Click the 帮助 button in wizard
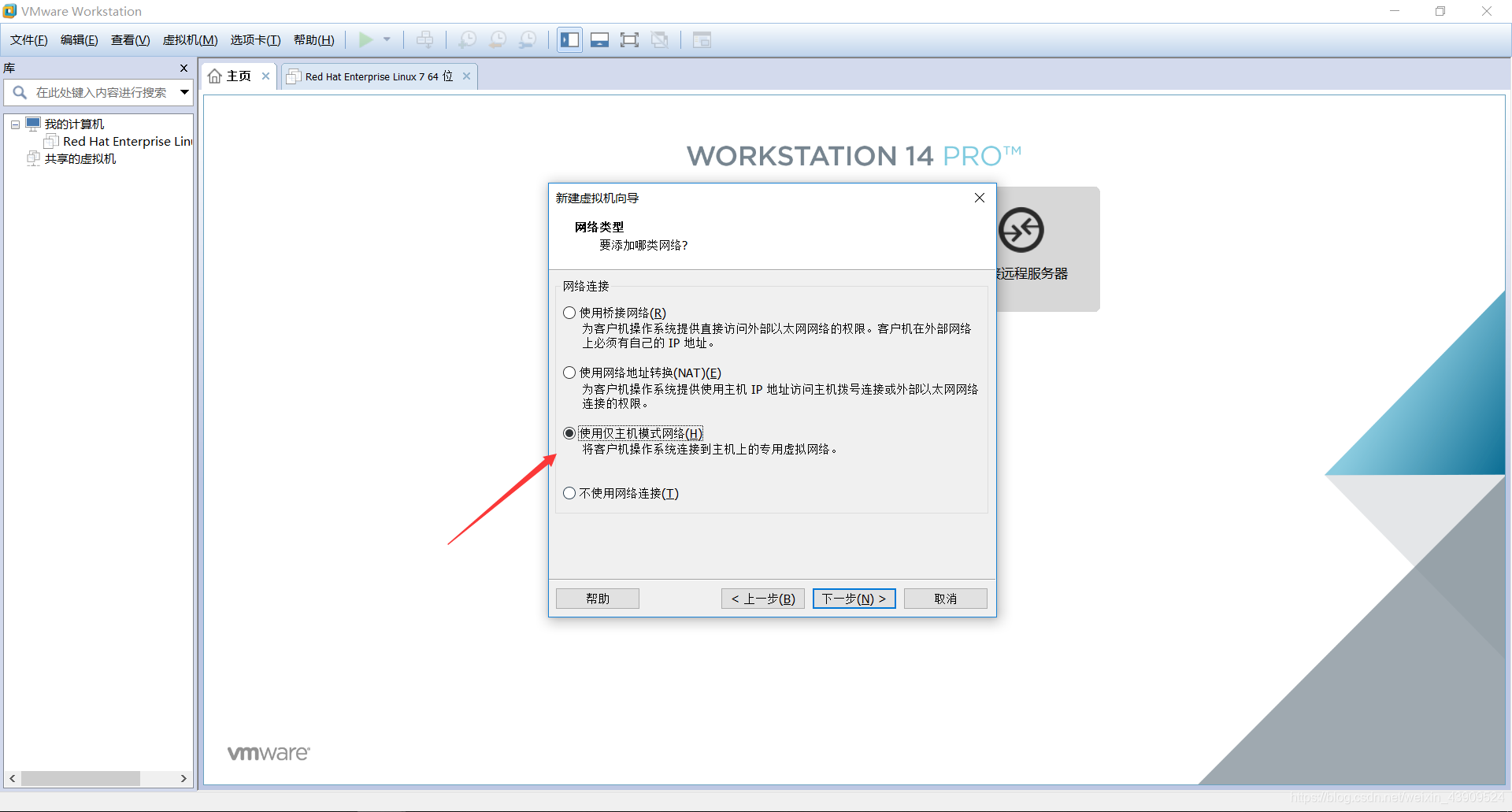The image size is (1512, 812). coord(598,599)
